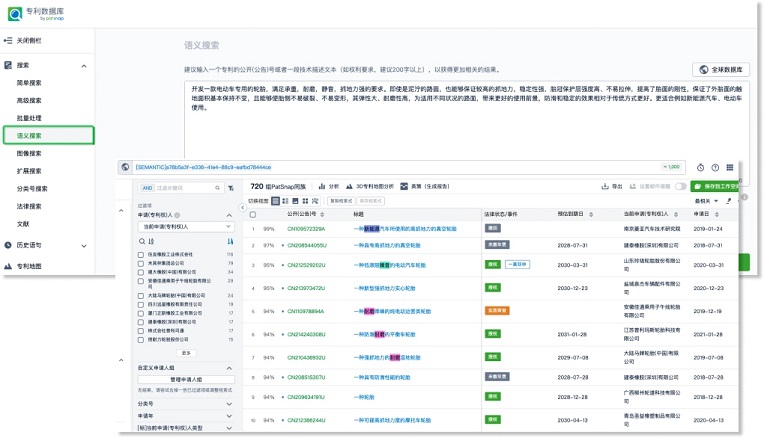Click the AND operator filter toggle
This screenshot has width=764, height=438.
point(146,187)
